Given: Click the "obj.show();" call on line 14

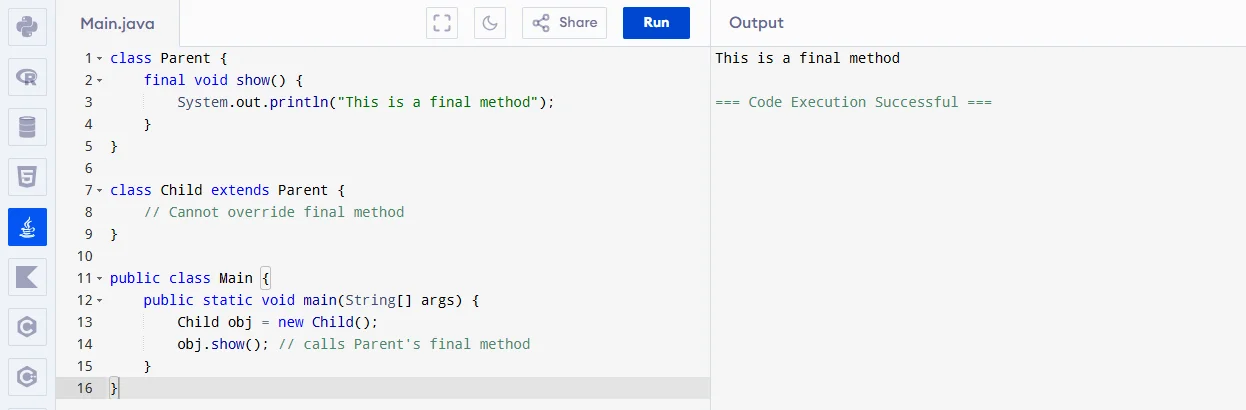Looking at the screenshot, I should point(224,344).
